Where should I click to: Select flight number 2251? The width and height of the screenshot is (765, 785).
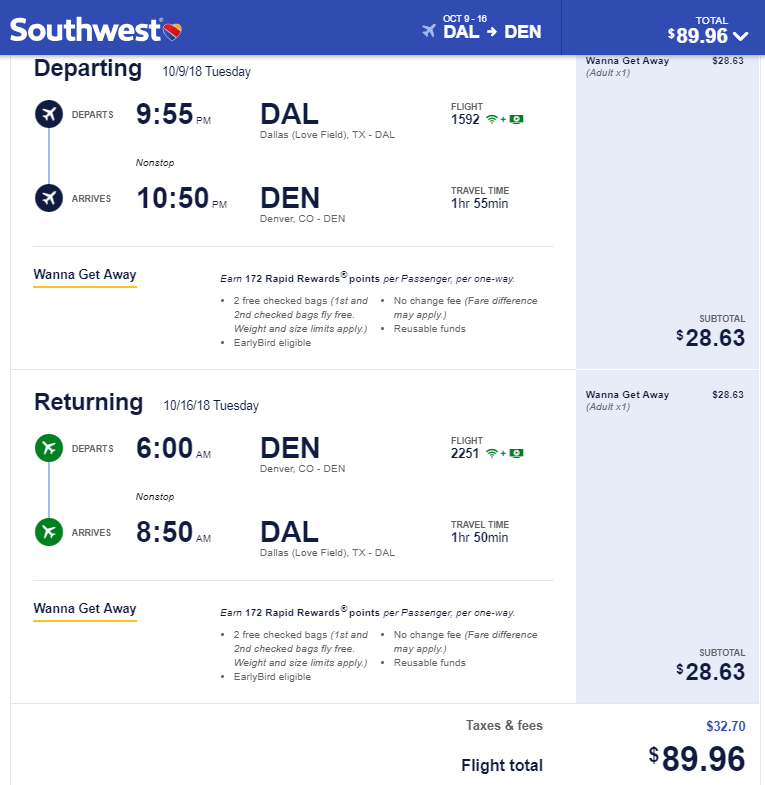[465, 453]
